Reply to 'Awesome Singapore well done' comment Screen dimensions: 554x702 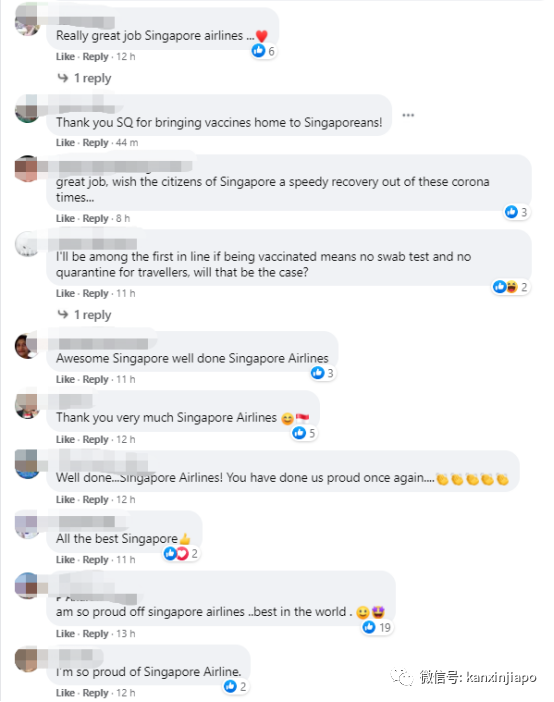point(95,380)
